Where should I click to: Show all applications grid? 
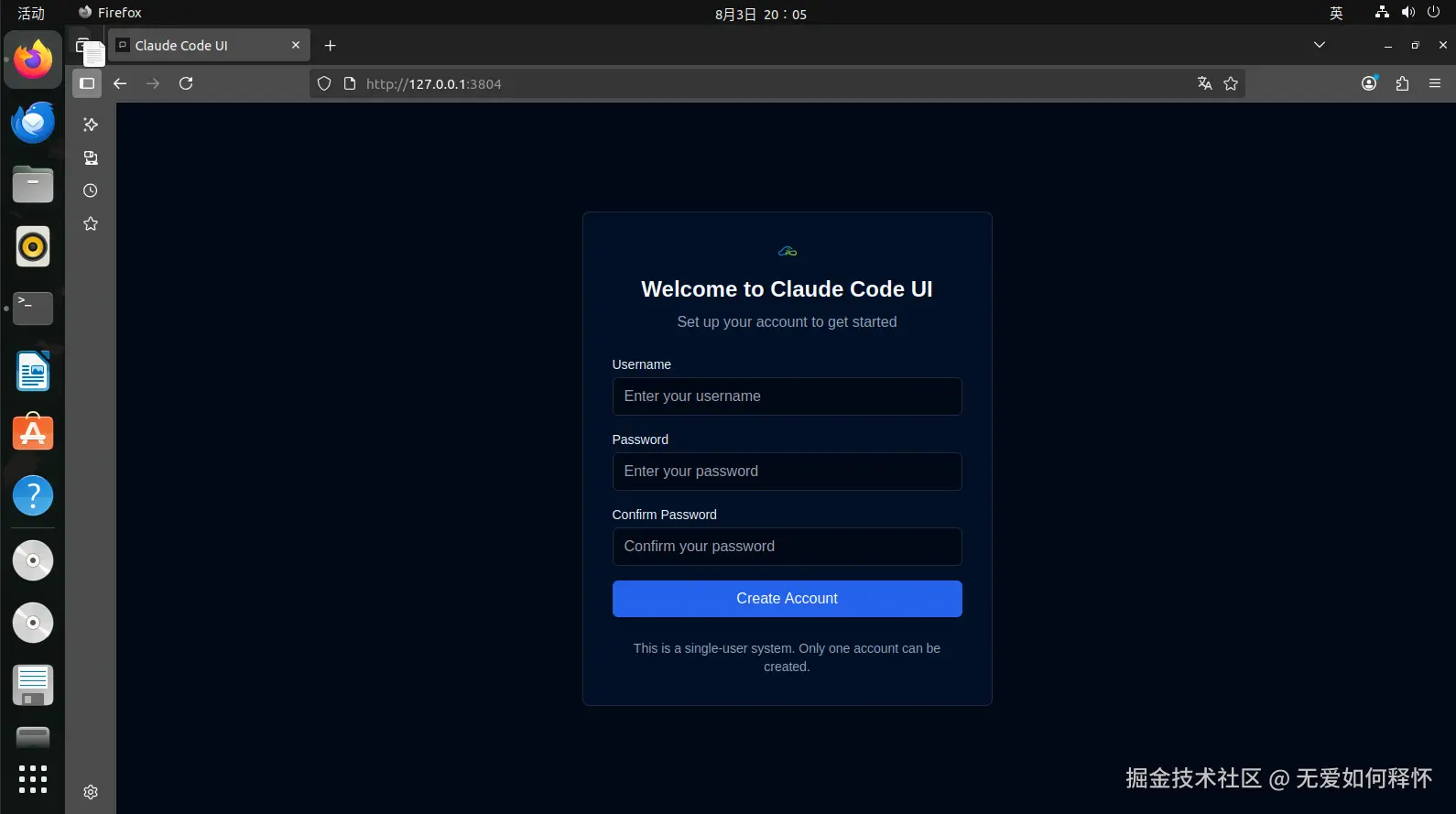[33, 779]
